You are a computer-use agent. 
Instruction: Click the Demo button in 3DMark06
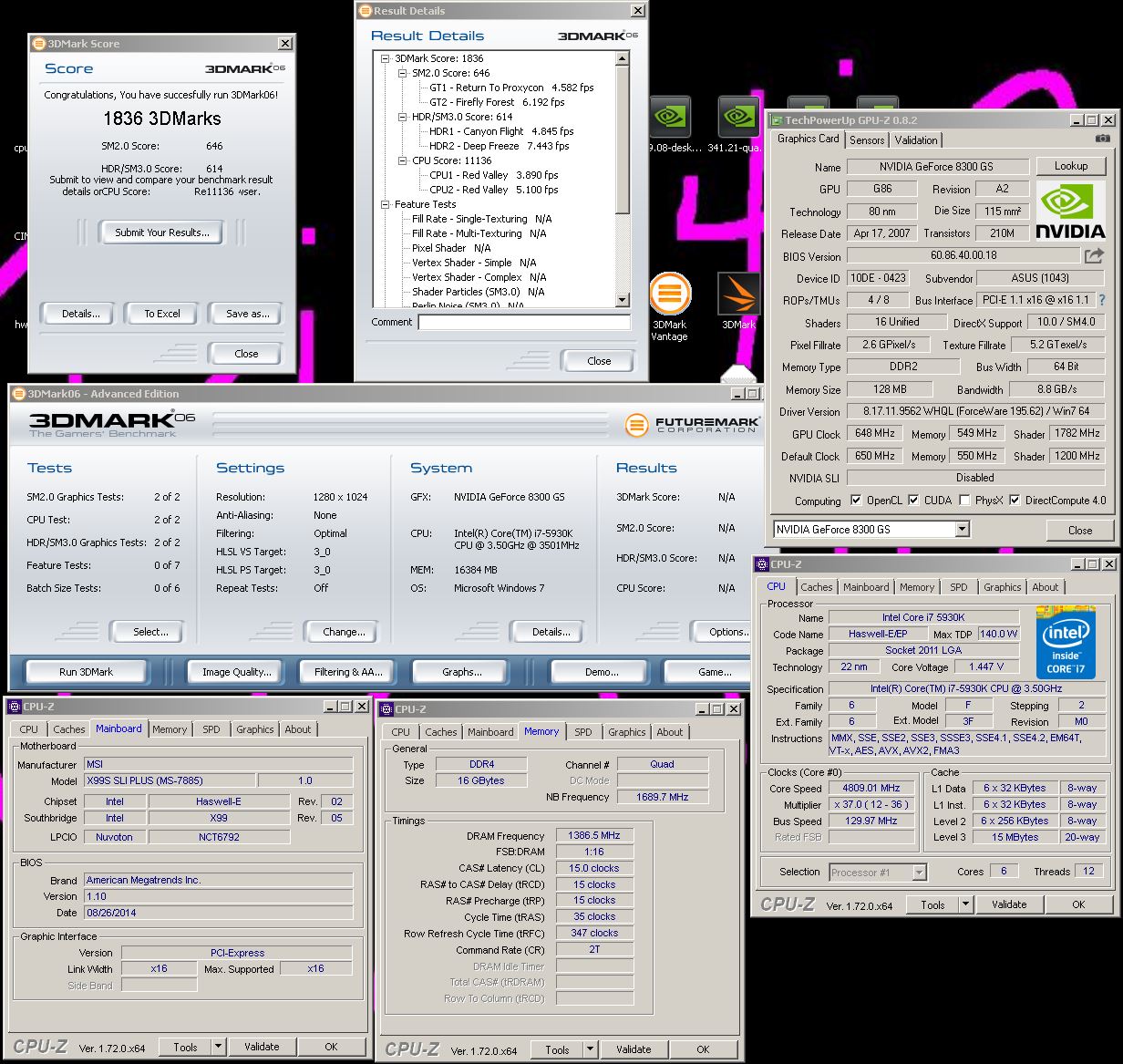(x=602, y=672)
